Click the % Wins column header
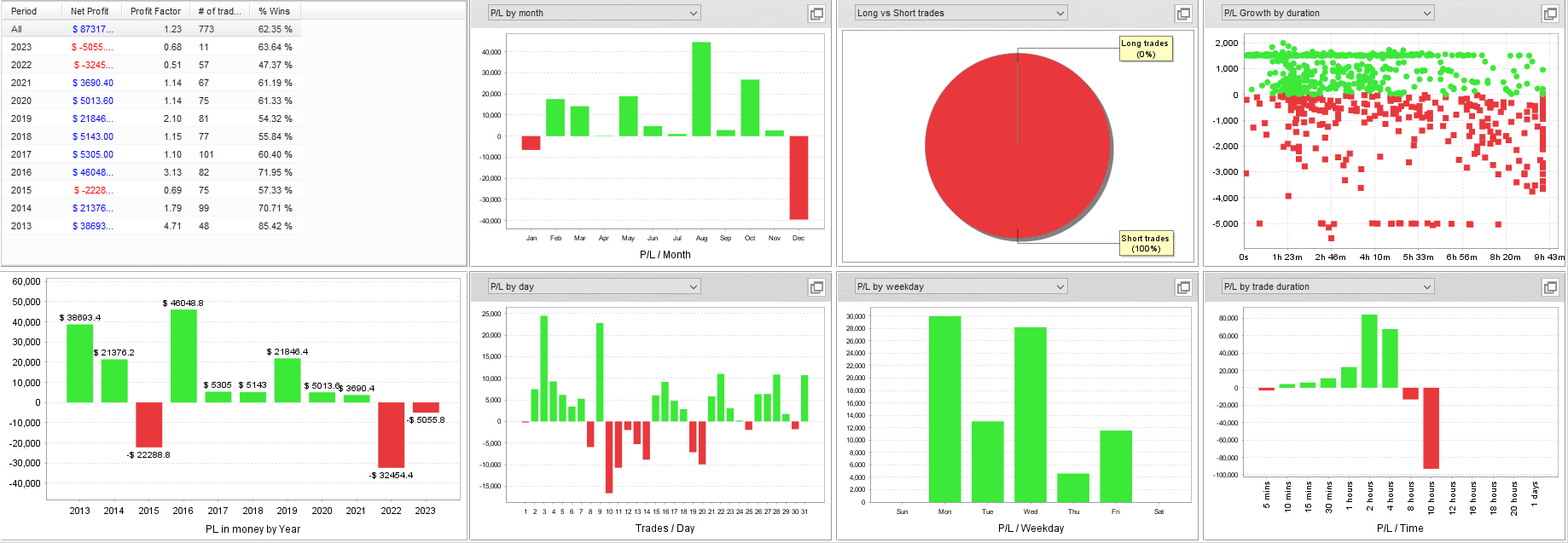The image size is (1568, 543). (x=274, y=11)
